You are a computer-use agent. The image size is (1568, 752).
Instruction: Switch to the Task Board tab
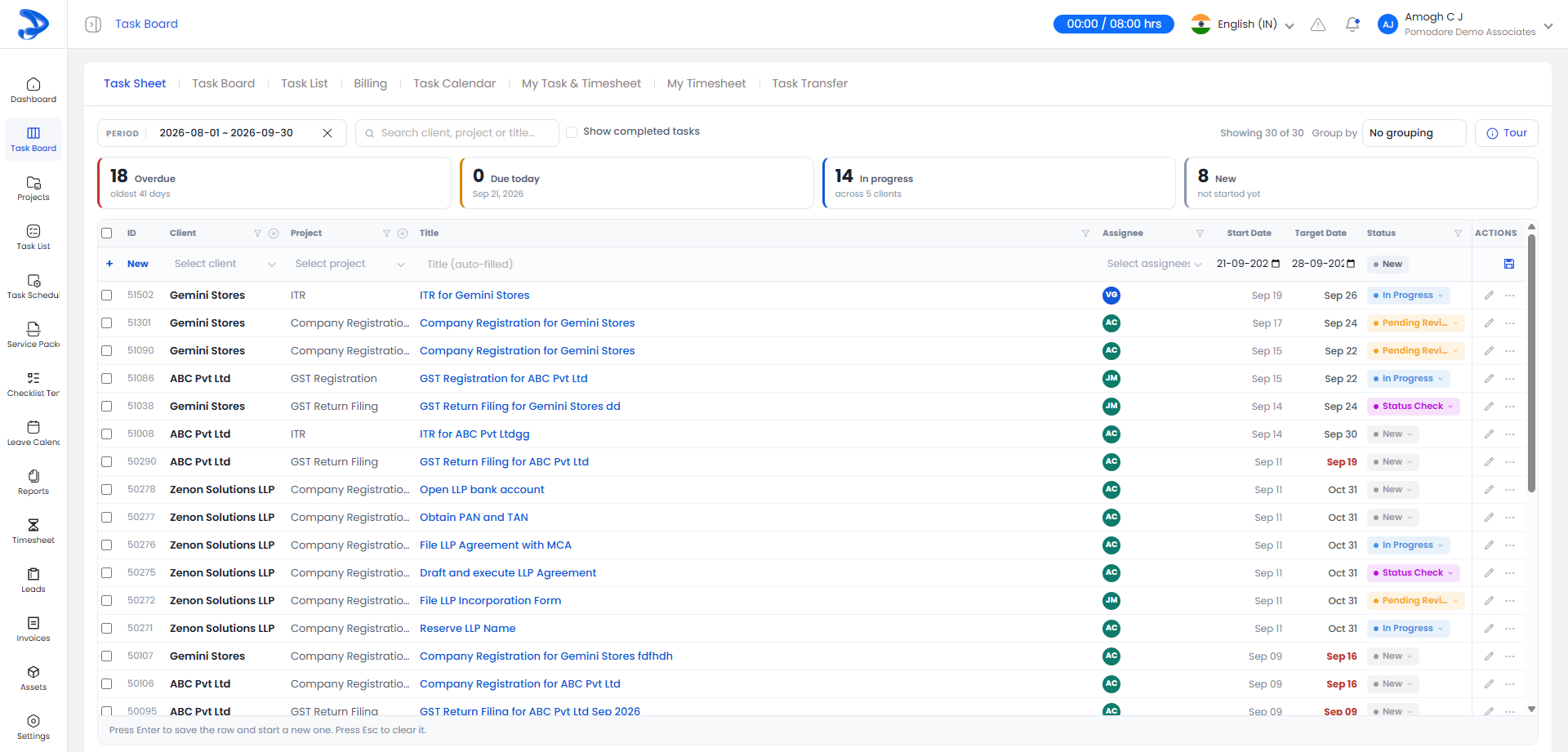(x=224, y=83)
